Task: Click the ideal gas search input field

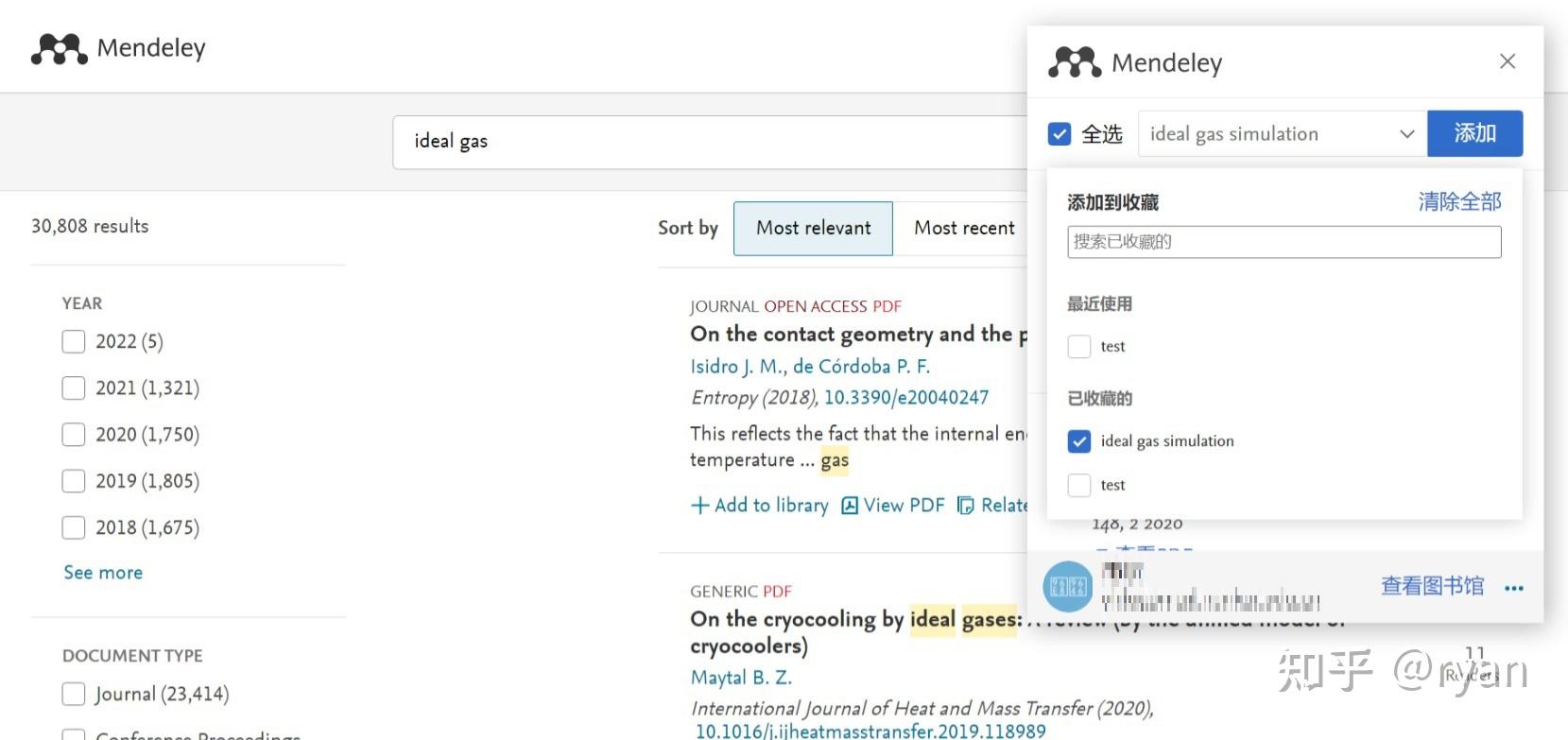Action: pos(662,141)
